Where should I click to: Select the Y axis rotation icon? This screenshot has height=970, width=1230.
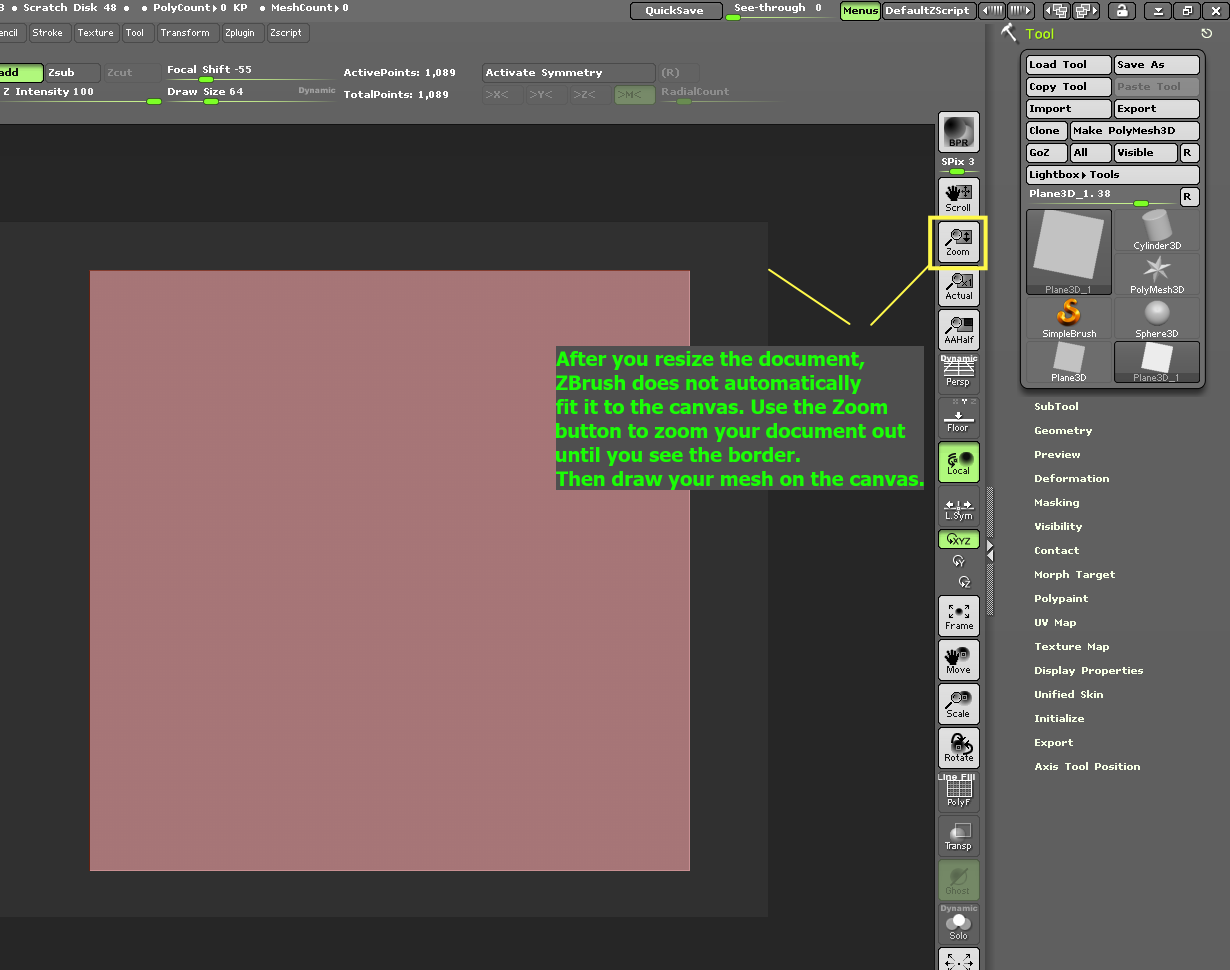[959, 561]
